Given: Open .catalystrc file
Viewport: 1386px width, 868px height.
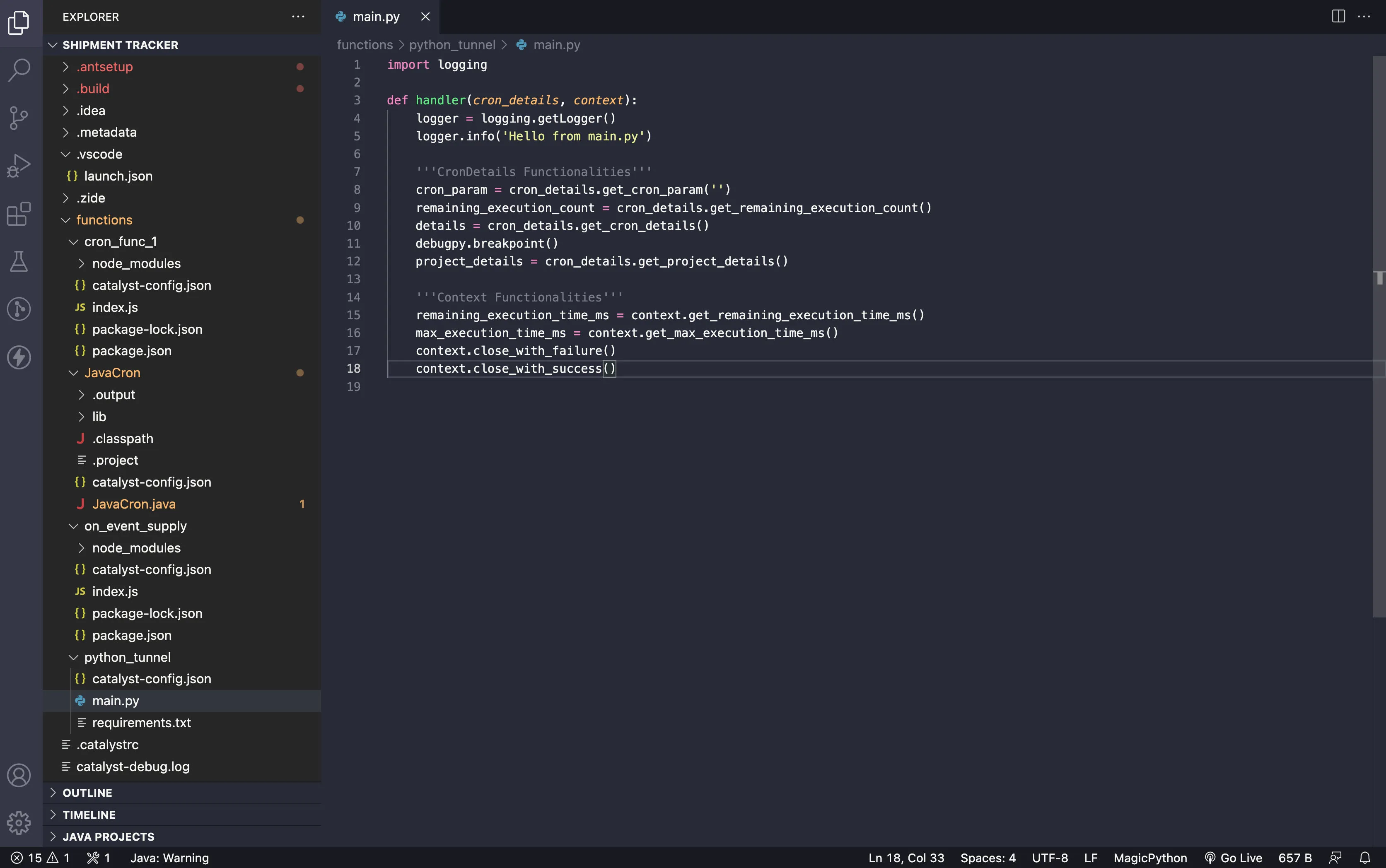Looking at the screenshot, I should coord(181,745).
